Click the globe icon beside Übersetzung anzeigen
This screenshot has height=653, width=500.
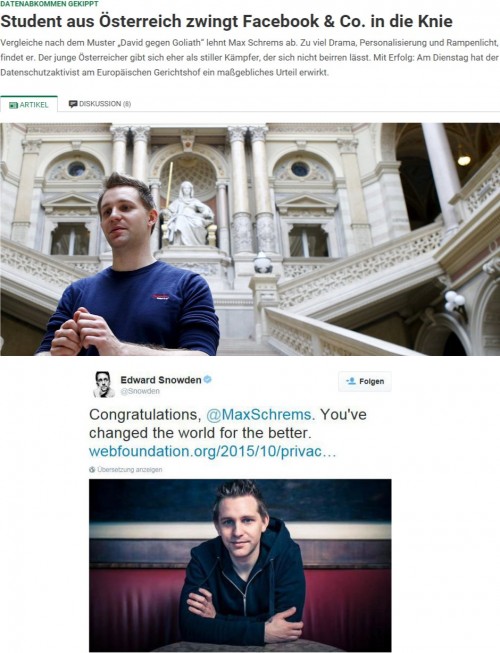point(92,469)
